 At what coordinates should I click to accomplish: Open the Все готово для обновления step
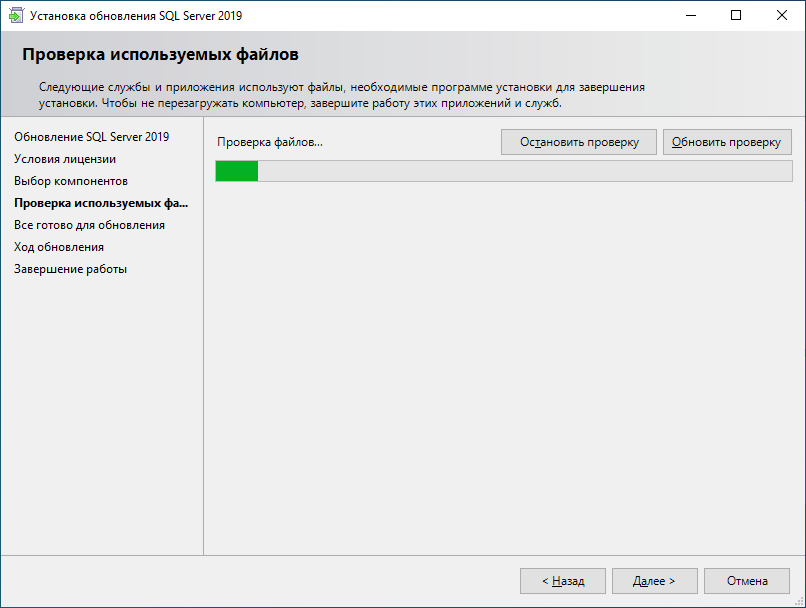pos(89,225)
